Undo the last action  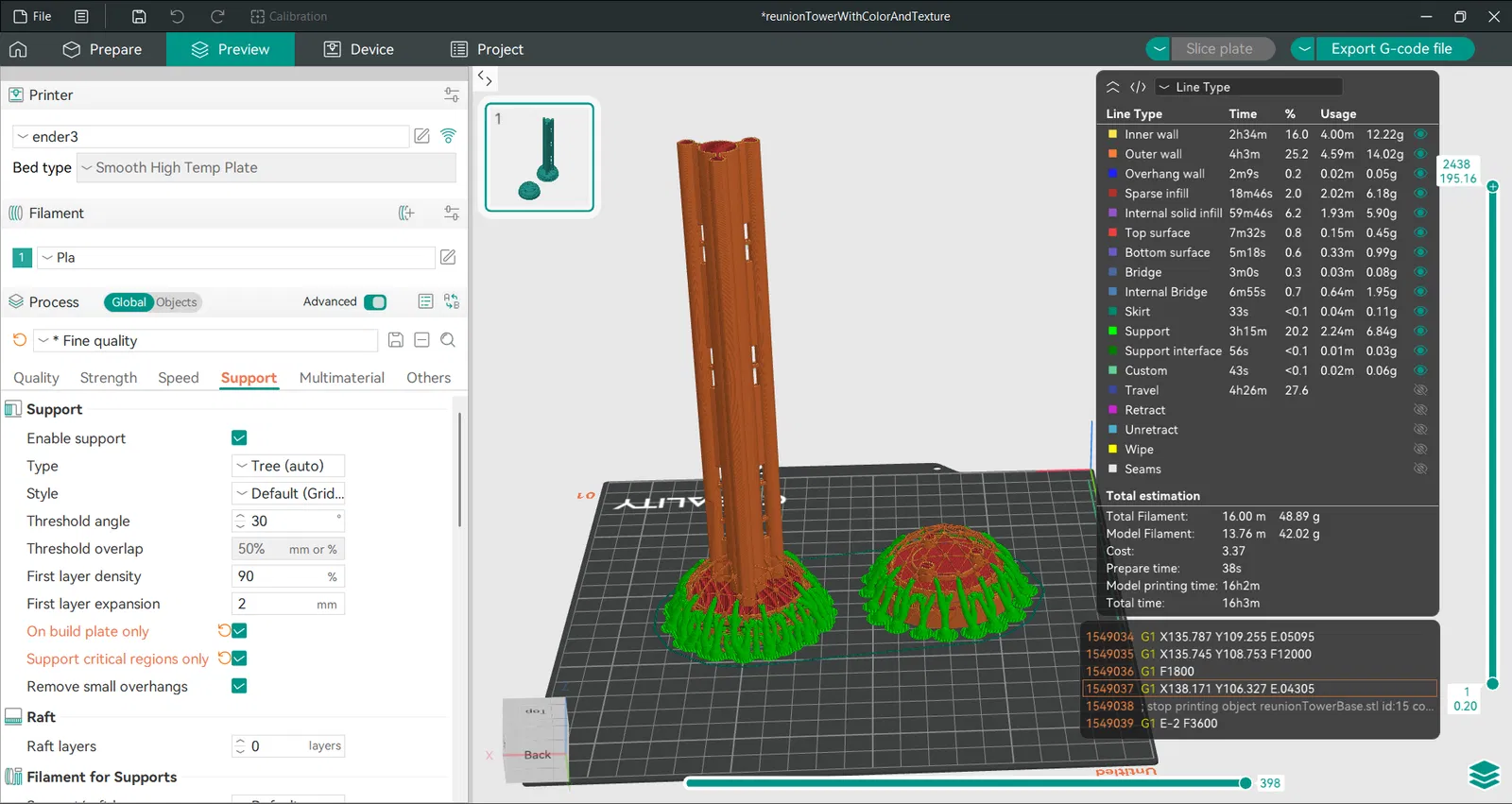(x=177, y=16)
